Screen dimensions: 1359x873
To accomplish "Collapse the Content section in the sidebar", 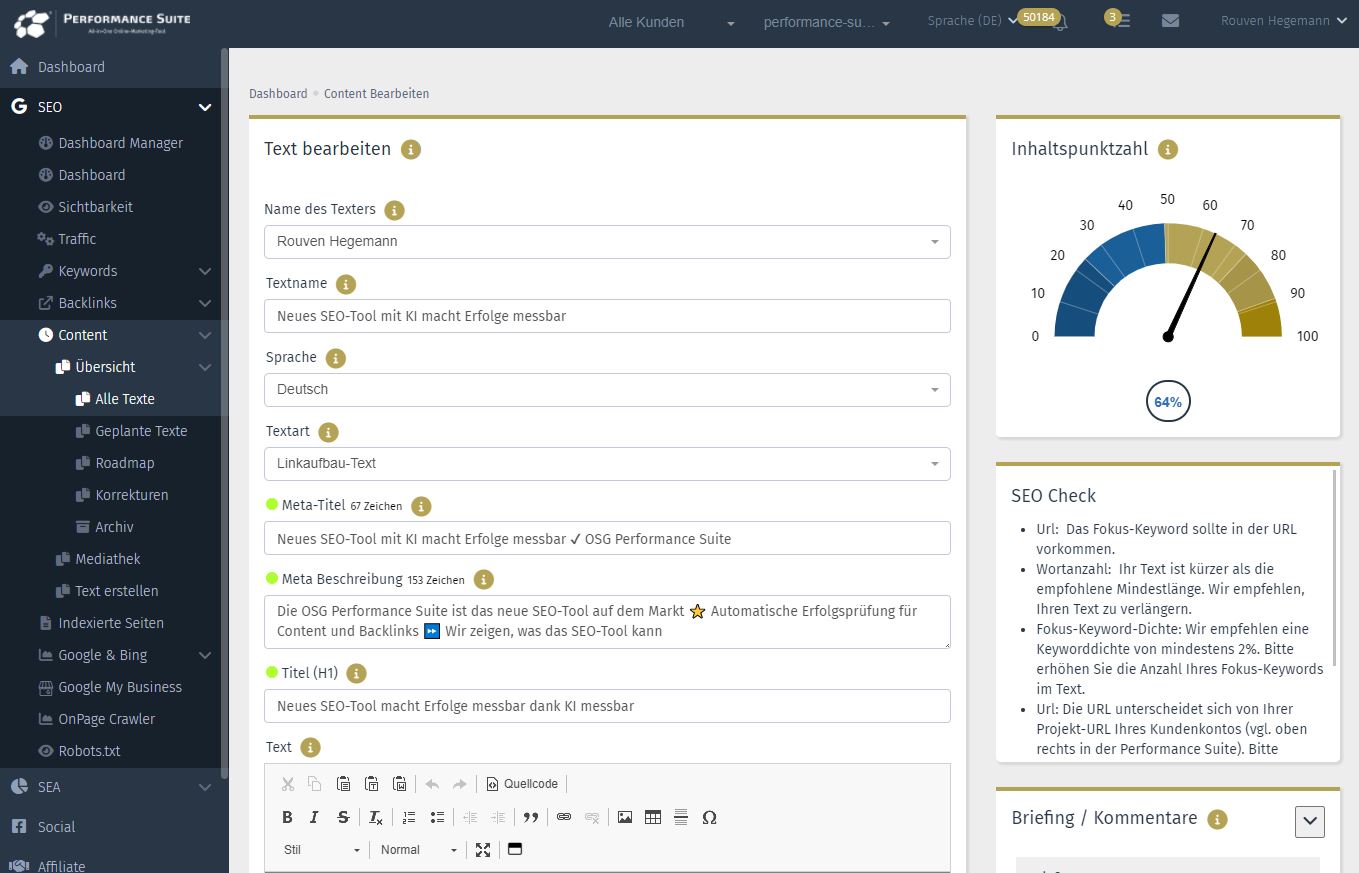I will pos(205,335).
